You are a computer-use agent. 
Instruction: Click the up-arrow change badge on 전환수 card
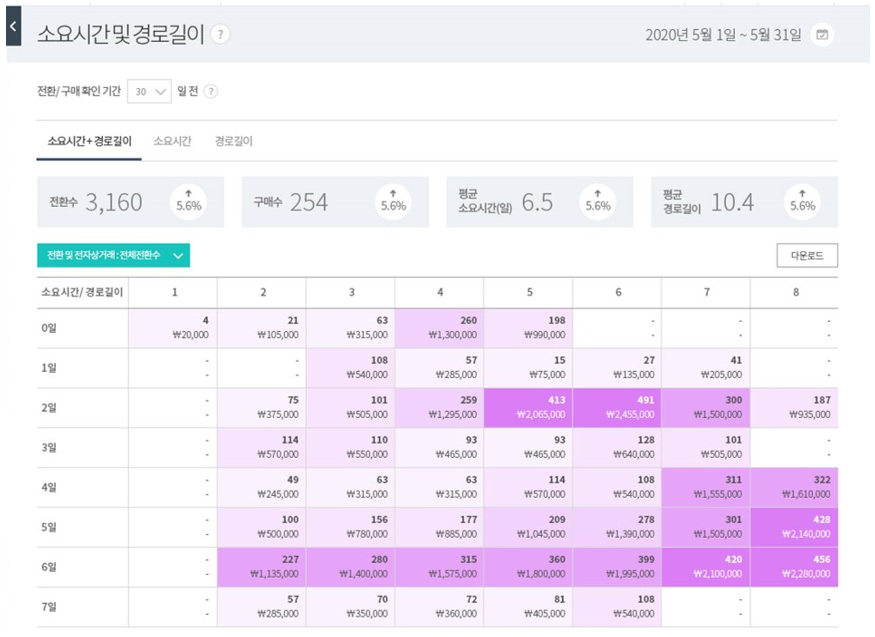tap(188, 201)
